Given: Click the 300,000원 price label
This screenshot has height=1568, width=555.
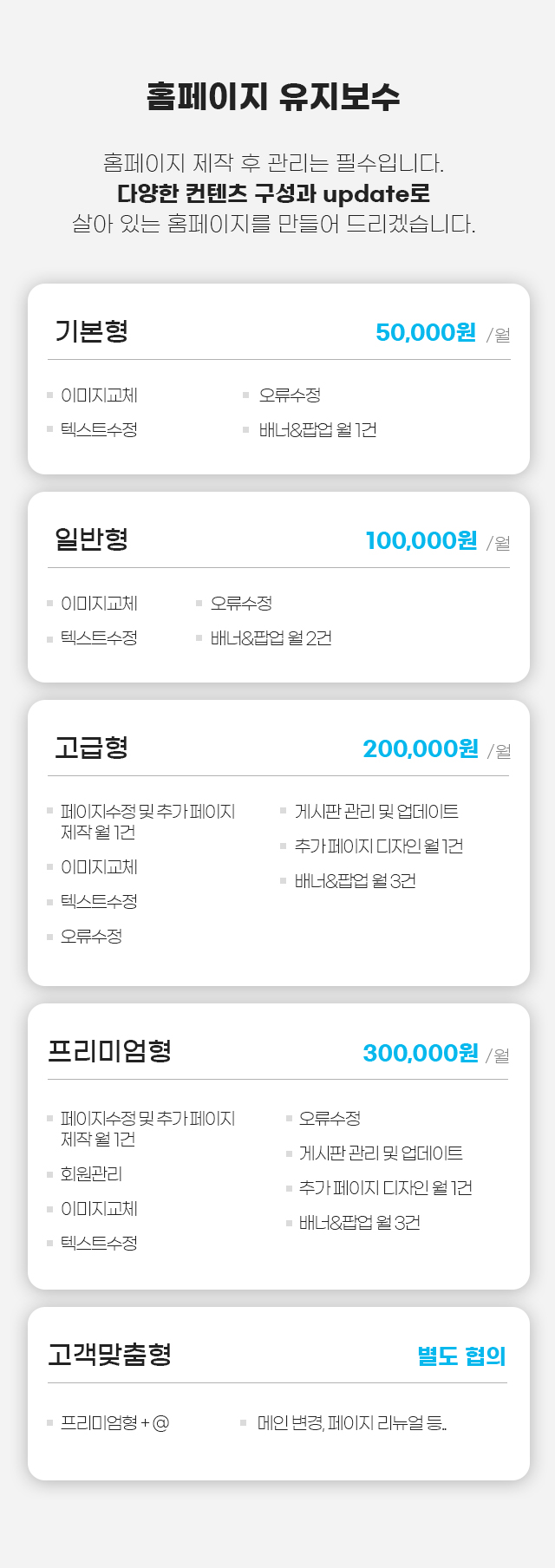Looking at the screenshot, I should [x=421, y=1053].
